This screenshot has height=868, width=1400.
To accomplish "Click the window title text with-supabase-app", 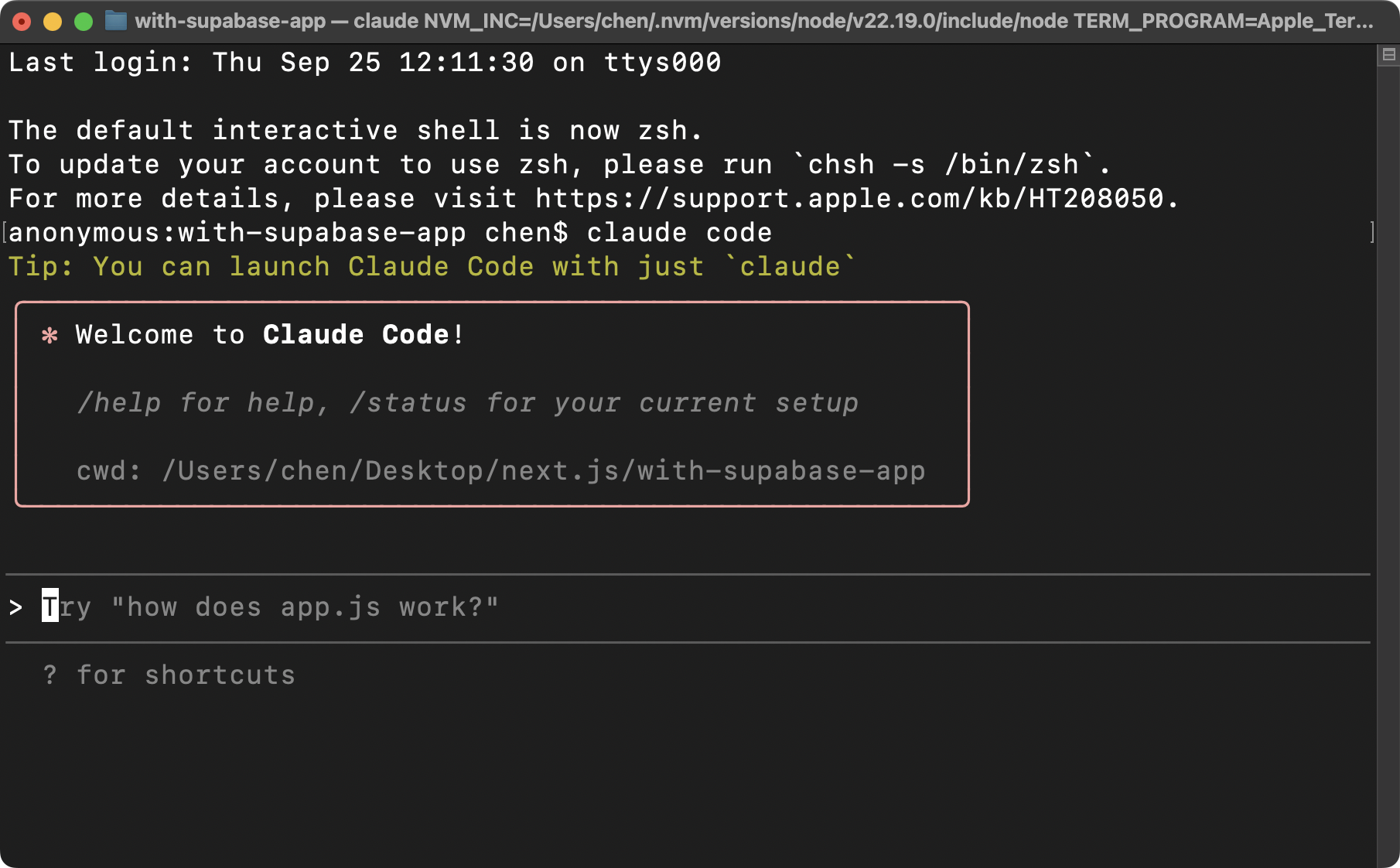I will coord(230,21).
